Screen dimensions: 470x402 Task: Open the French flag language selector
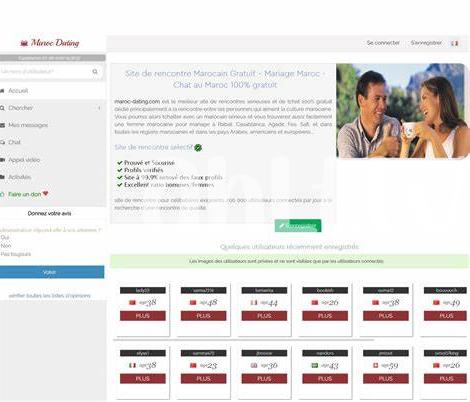click(x=454, y=43)
